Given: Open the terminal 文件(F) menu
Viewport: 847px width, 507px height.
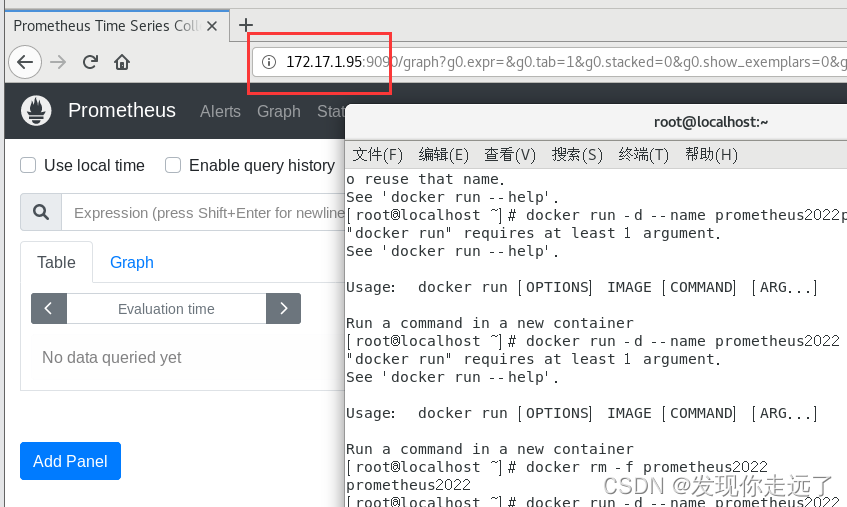Looking at the screenshot, I should pos(378,155).
